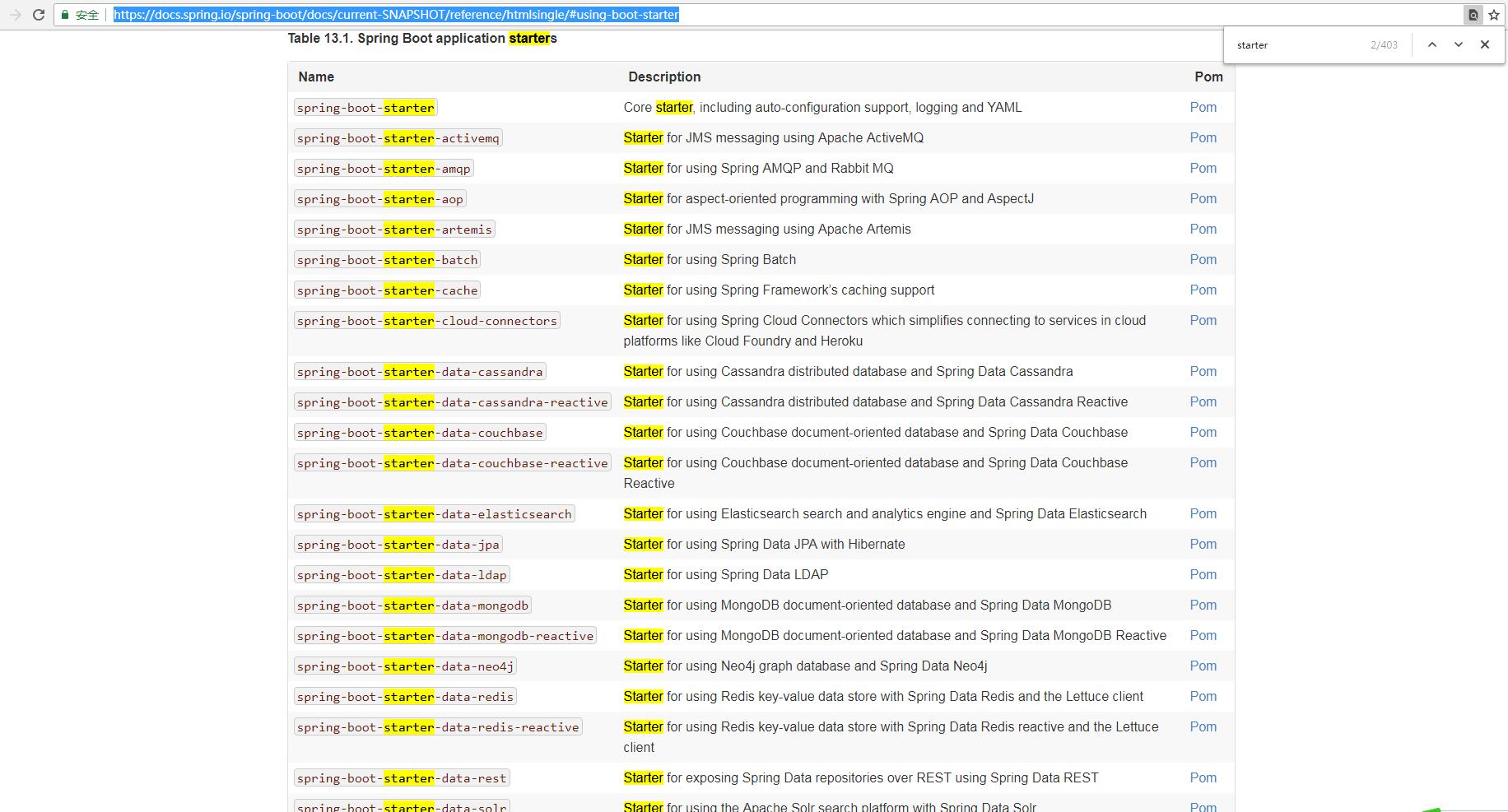Open the Pom link for the ActiveMQ starter
The height and width of the screenshot is (812, 1508).
point(1203,137)
